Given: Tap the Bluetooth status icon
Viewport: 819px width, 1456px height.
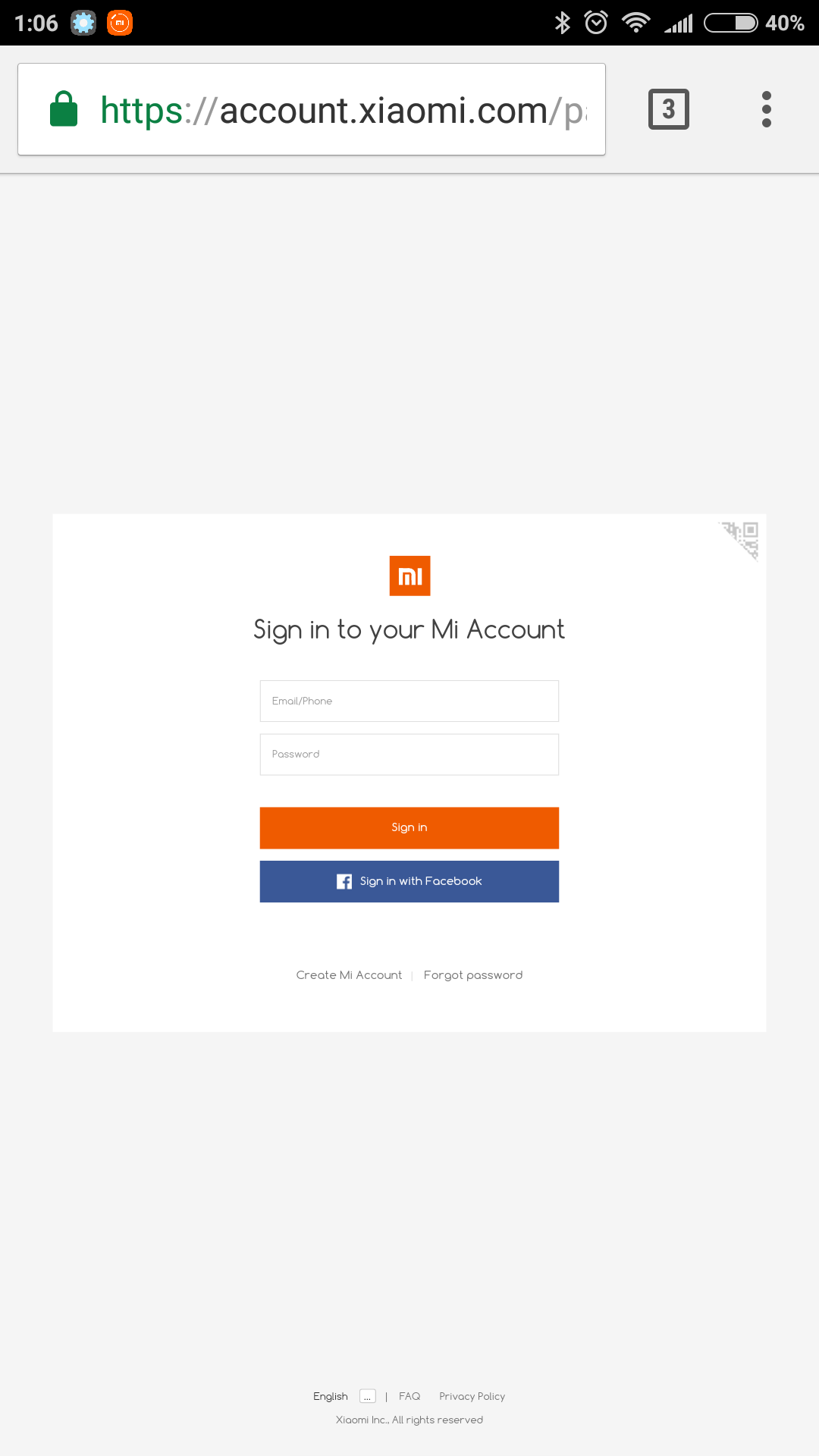Looking at the screenshot, I should coord(562,23).
